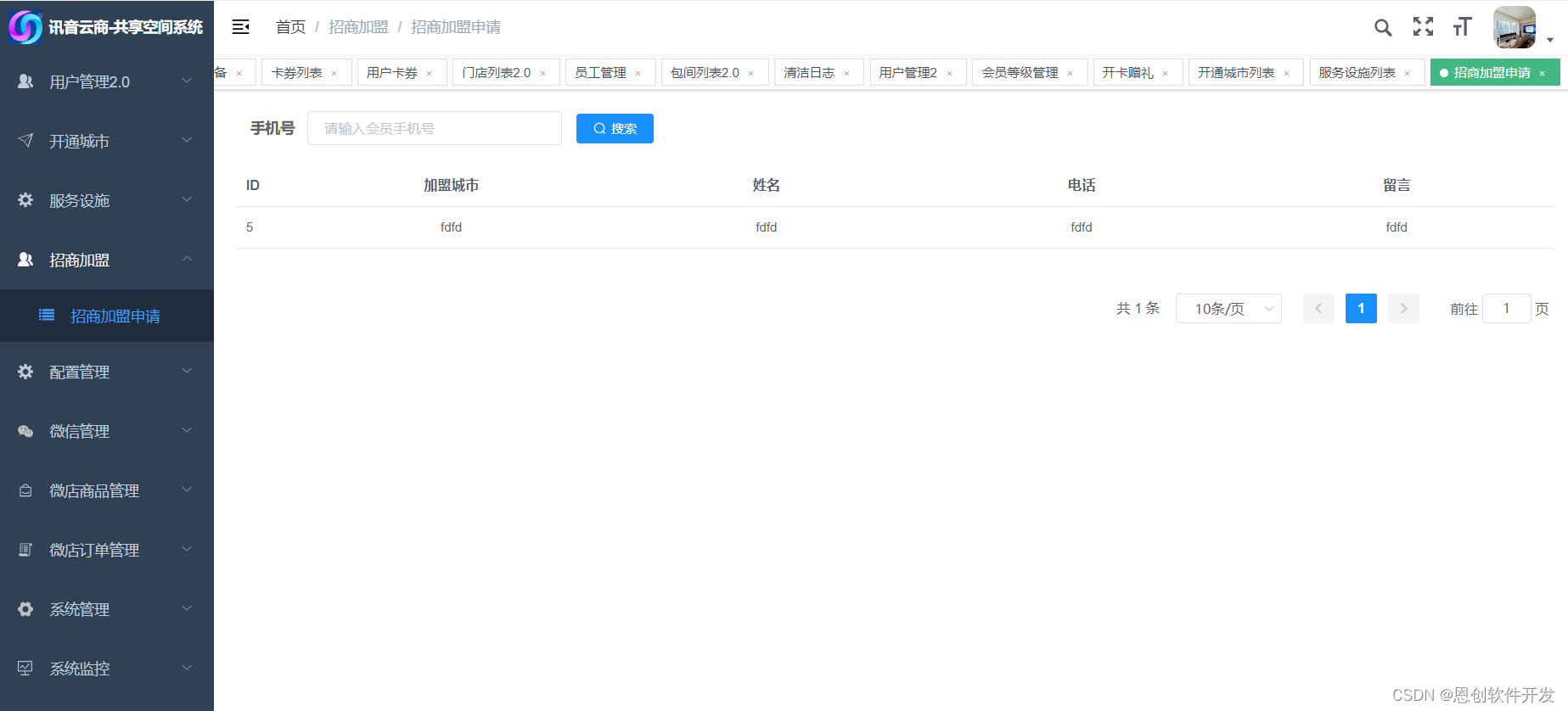This screenshot has height=711, width=1568.
Task: Click the 招商加盟申请 list icon
Action: tap(47, 316)
